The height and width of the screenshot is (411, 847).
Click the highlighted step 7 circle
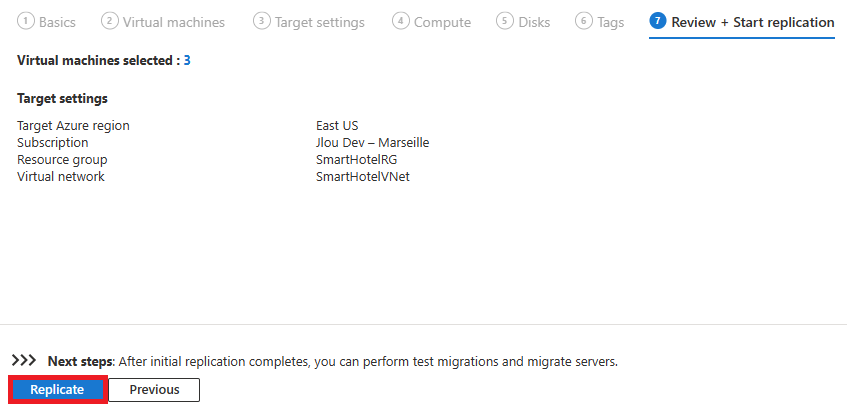point(657,22)
